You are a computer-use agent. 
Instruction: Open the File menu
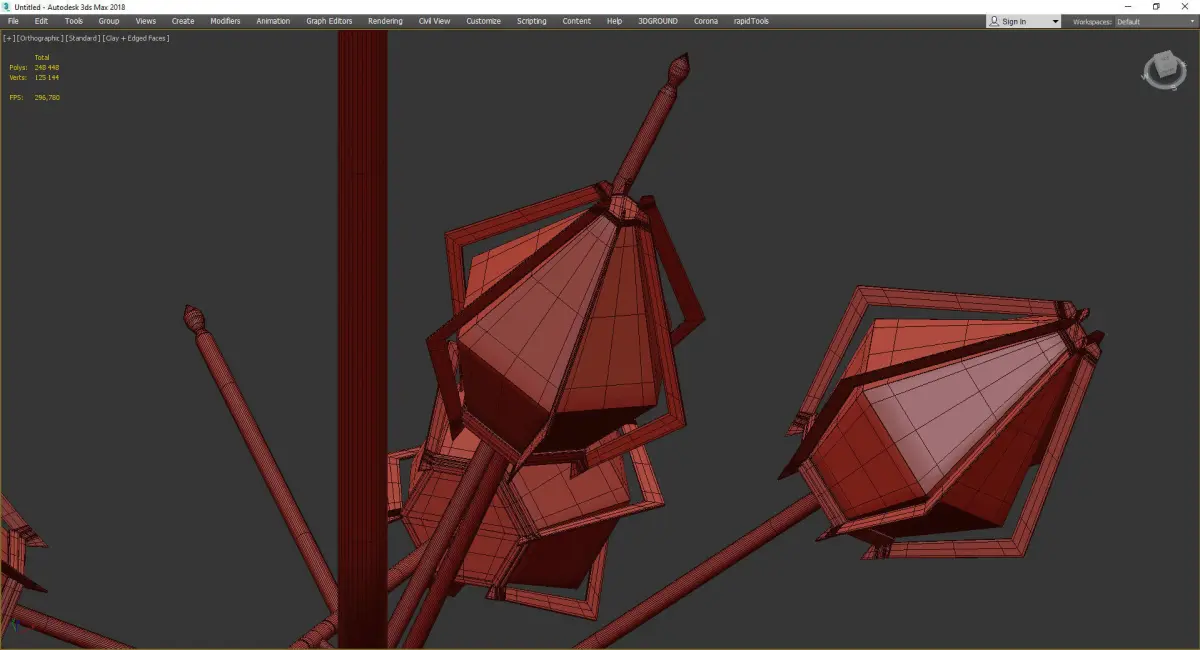[13, 21]
